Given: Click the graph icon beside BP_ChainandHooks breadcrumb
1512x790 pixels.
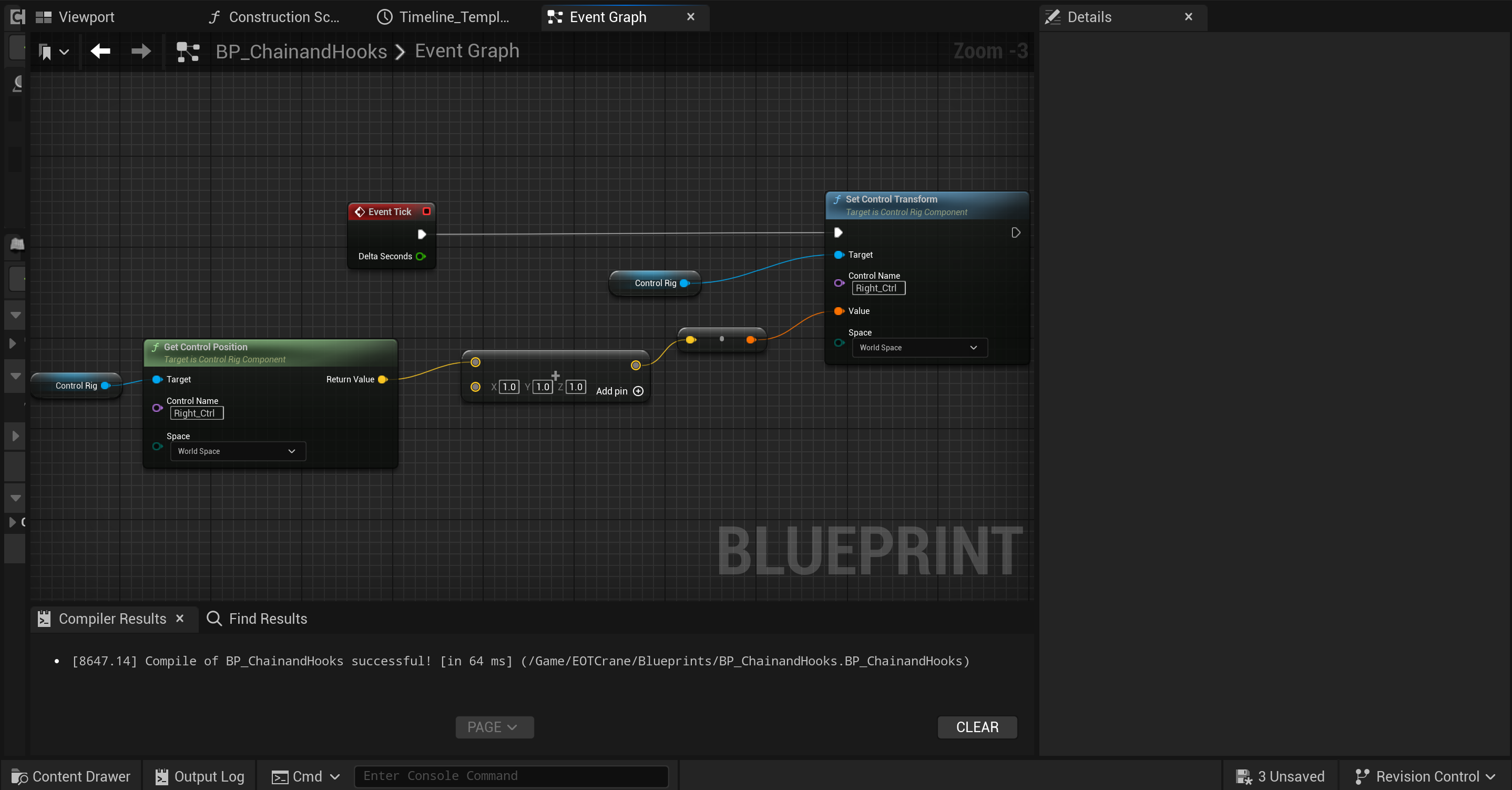Looking at the screenshot, I should pos(188,51).
